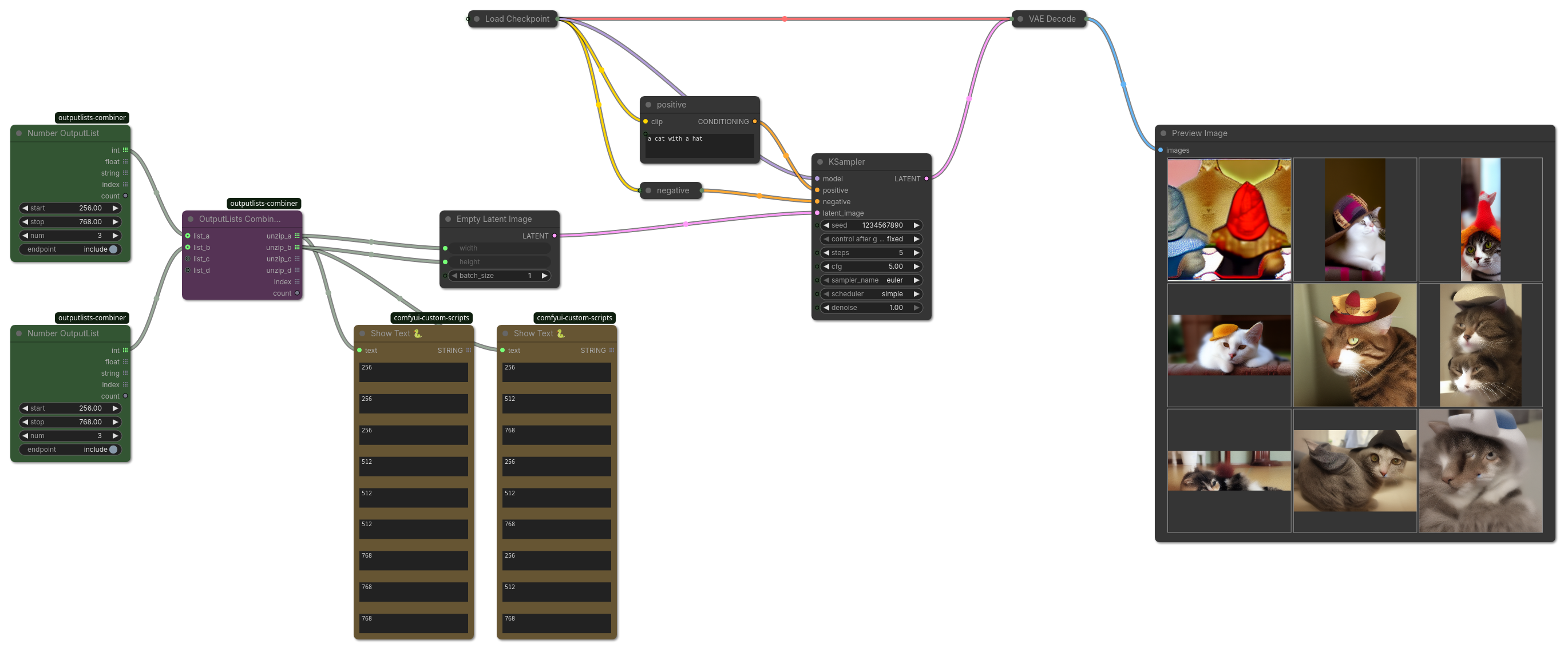1568x652 pixels.
Task: Click the left Show Text STRING output socket
Action: point(468,351)
